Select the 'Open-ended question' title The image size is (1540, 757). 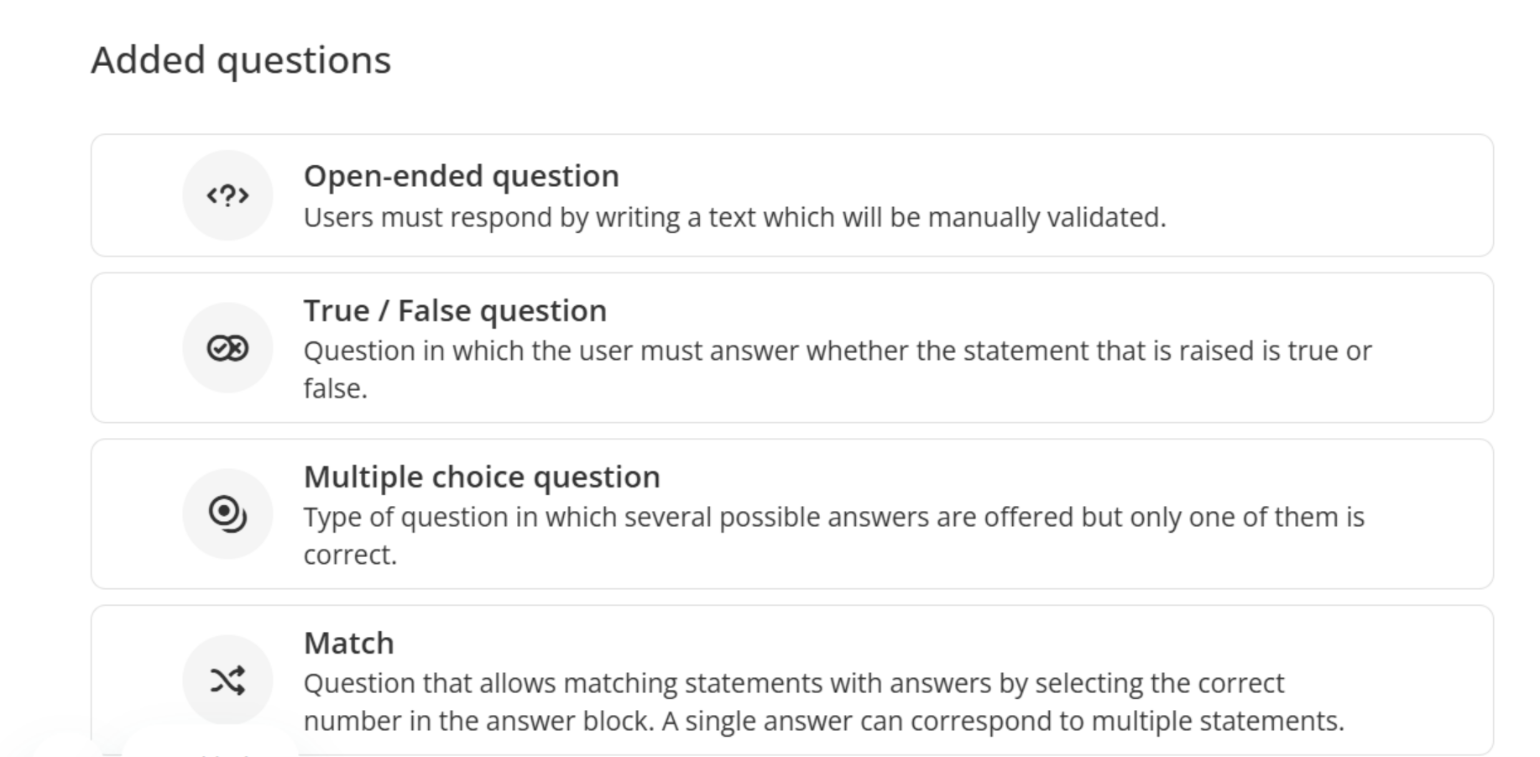coord(461,176)
